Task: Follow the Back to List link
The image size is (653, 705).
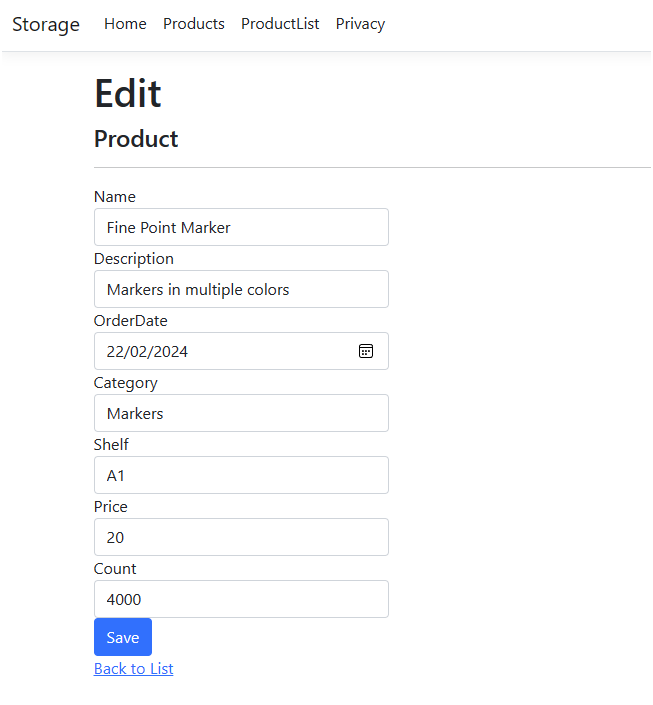Action: click(133, 668)
